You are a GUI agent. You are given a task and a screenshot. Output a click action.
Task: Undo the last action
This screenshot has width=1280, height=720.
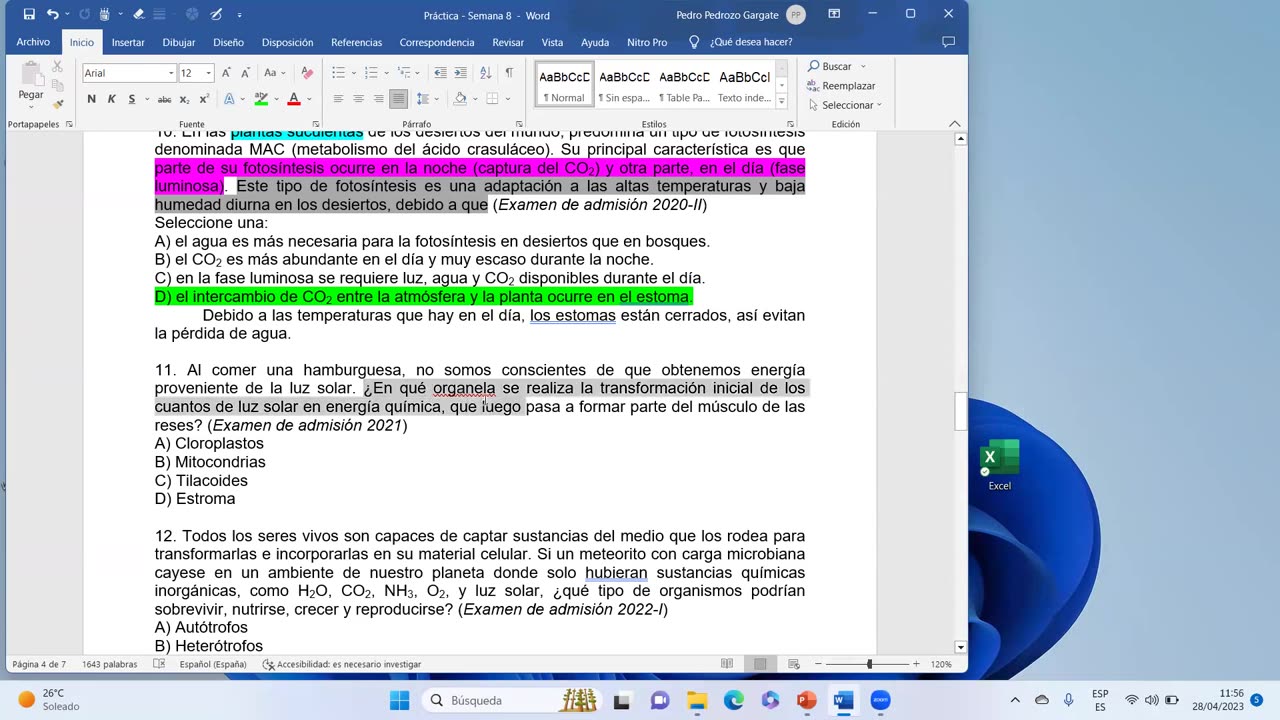(x=52, y=15)
